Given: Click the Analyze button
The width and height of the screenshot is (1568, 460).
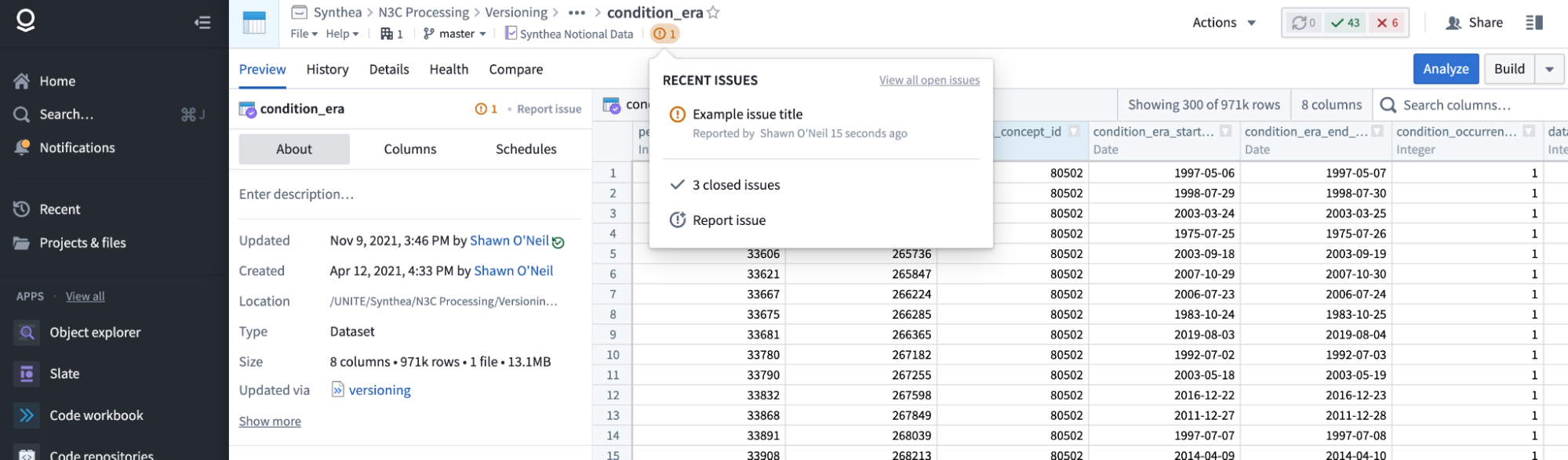Looking at the screenshot, I should tap(1446, 69).
